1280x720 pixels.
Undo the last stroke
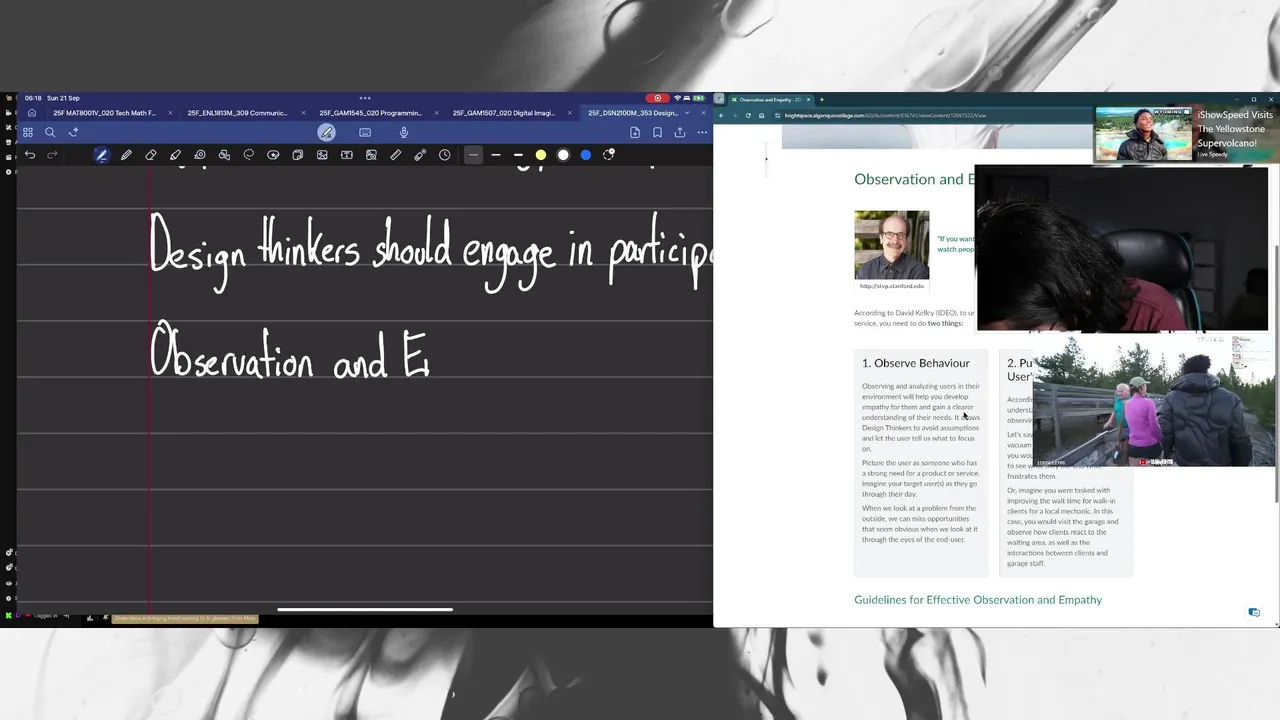pos(30,155)
